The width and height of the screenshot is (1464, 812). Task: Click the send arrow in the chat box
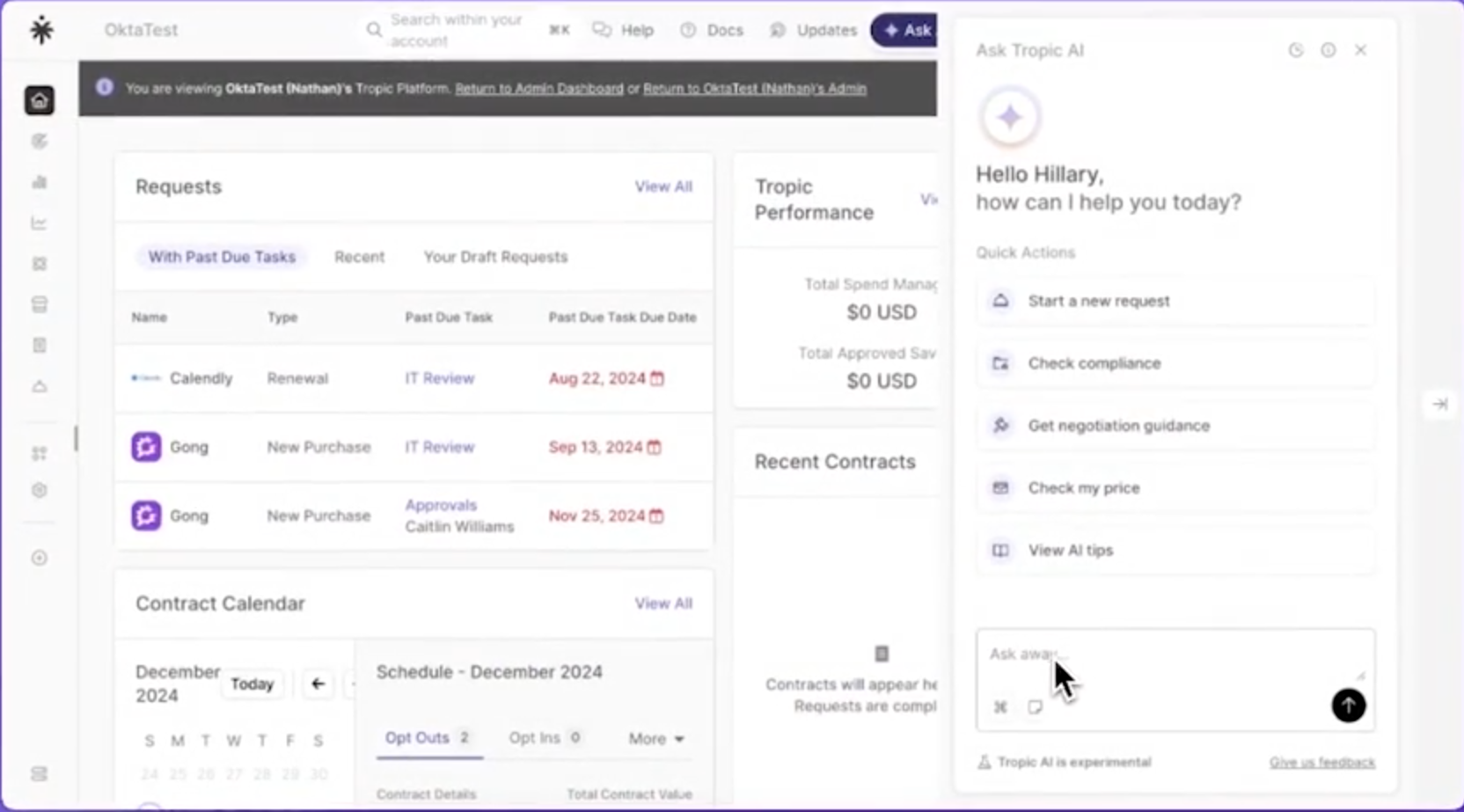click(x=1349, y=706)
